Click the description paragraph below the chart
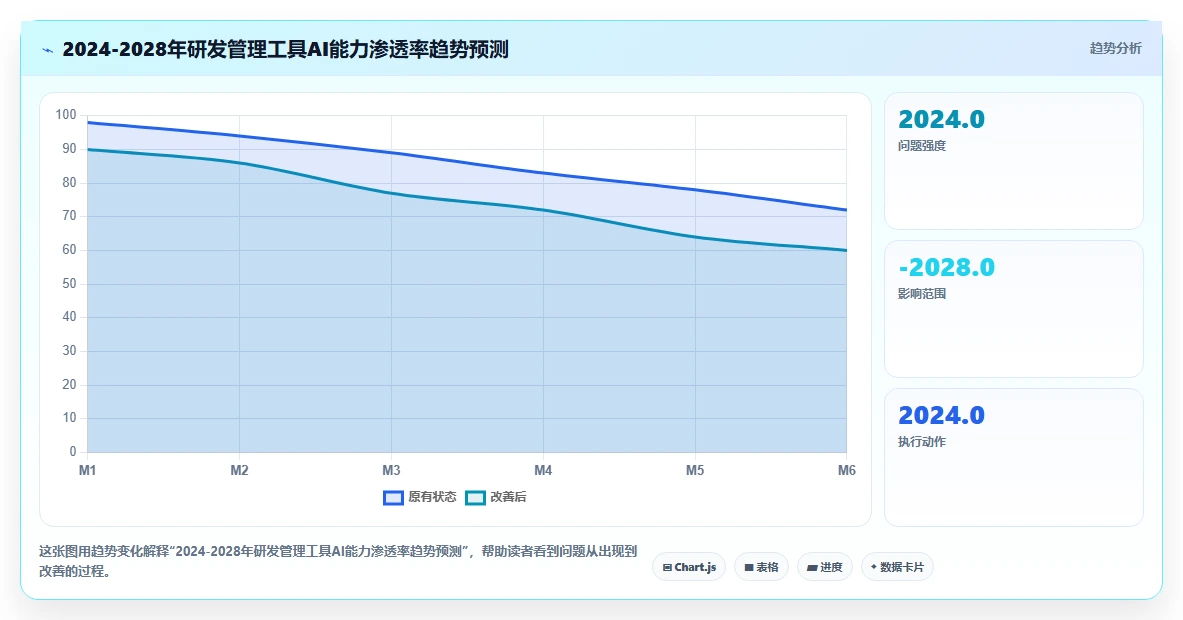 [x=338, y=561]
